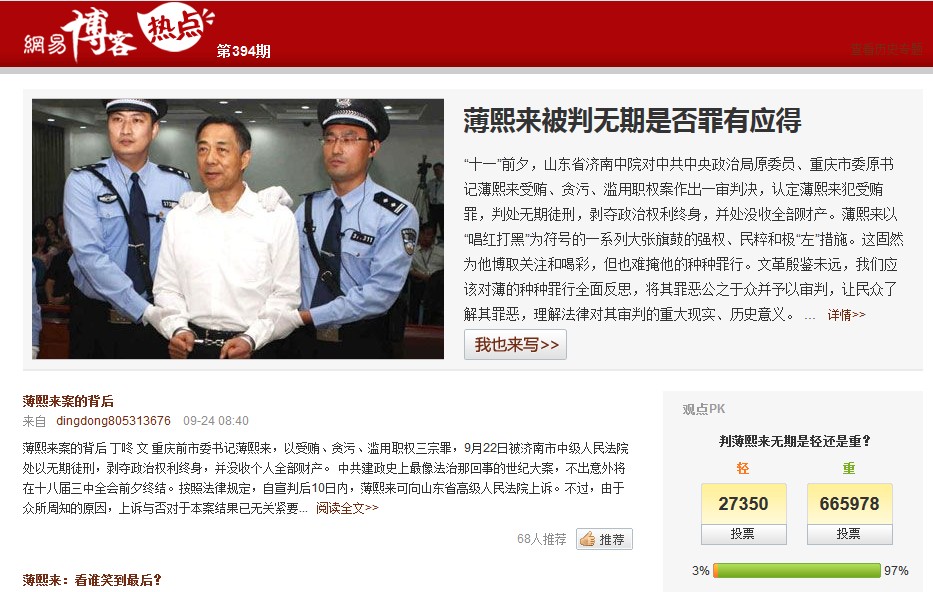Click the green poll result bar
The width and height of the screenshot is (933, 592).
[797, 571]
